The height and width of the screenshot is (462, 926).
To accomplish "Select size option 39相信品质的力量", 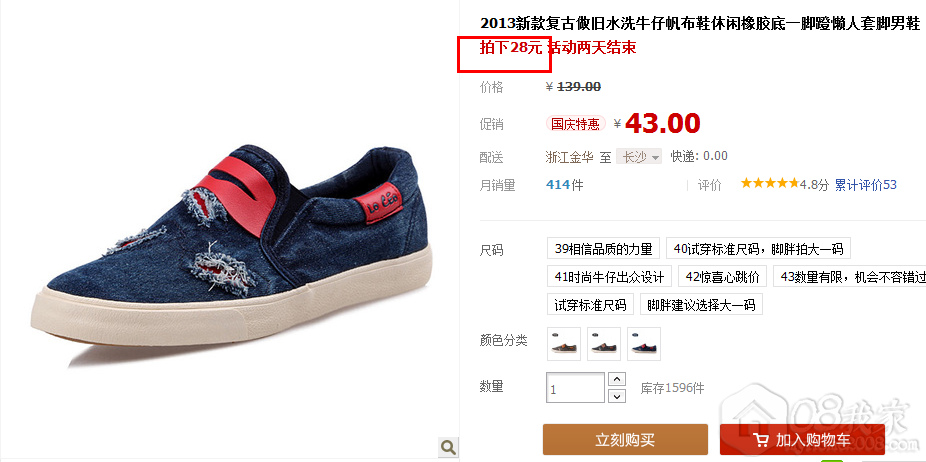I will tap(604, 248).
